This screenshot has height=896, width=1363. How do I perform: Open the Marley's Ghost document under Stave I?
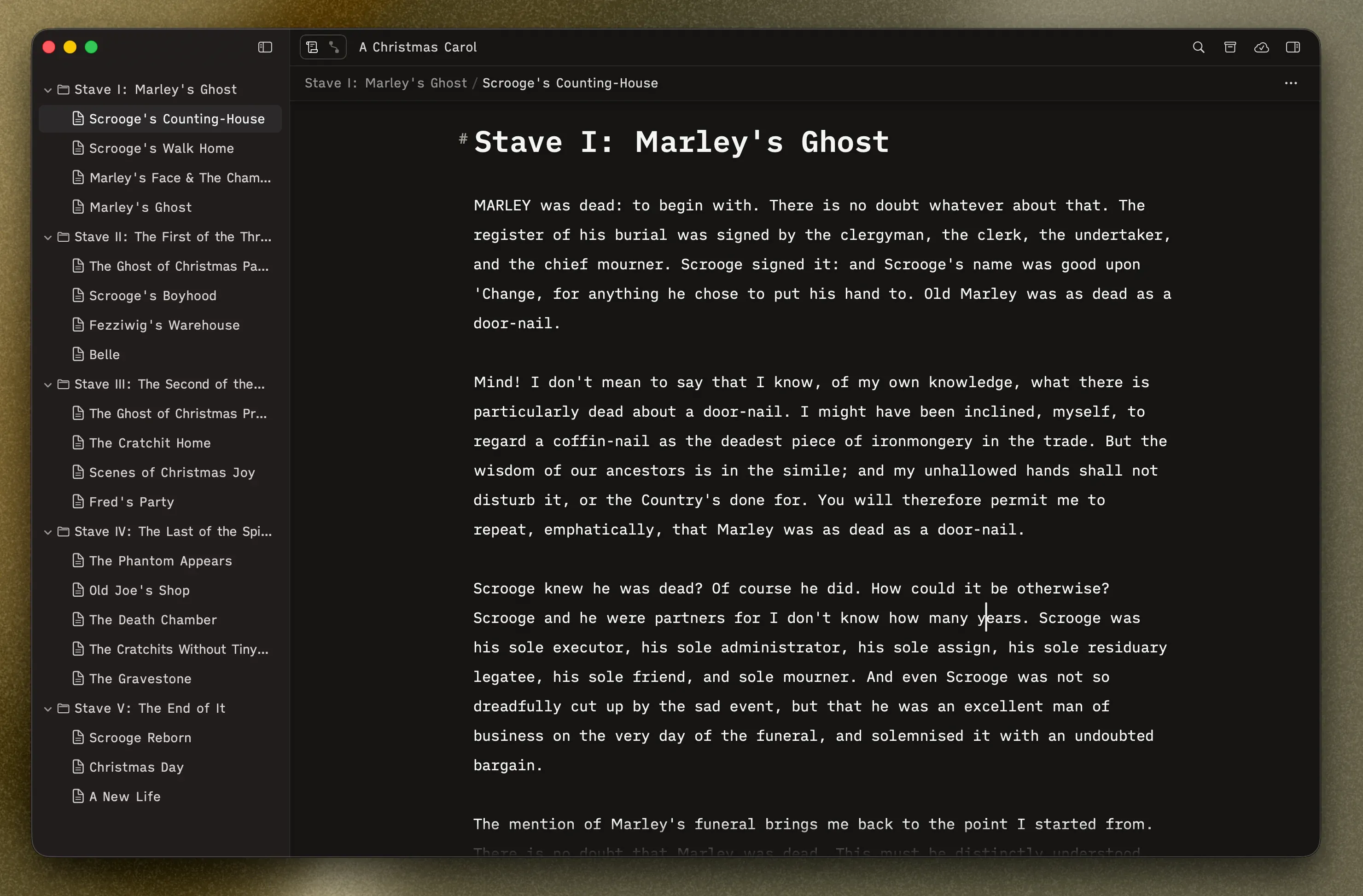click(x=160, y=207)
